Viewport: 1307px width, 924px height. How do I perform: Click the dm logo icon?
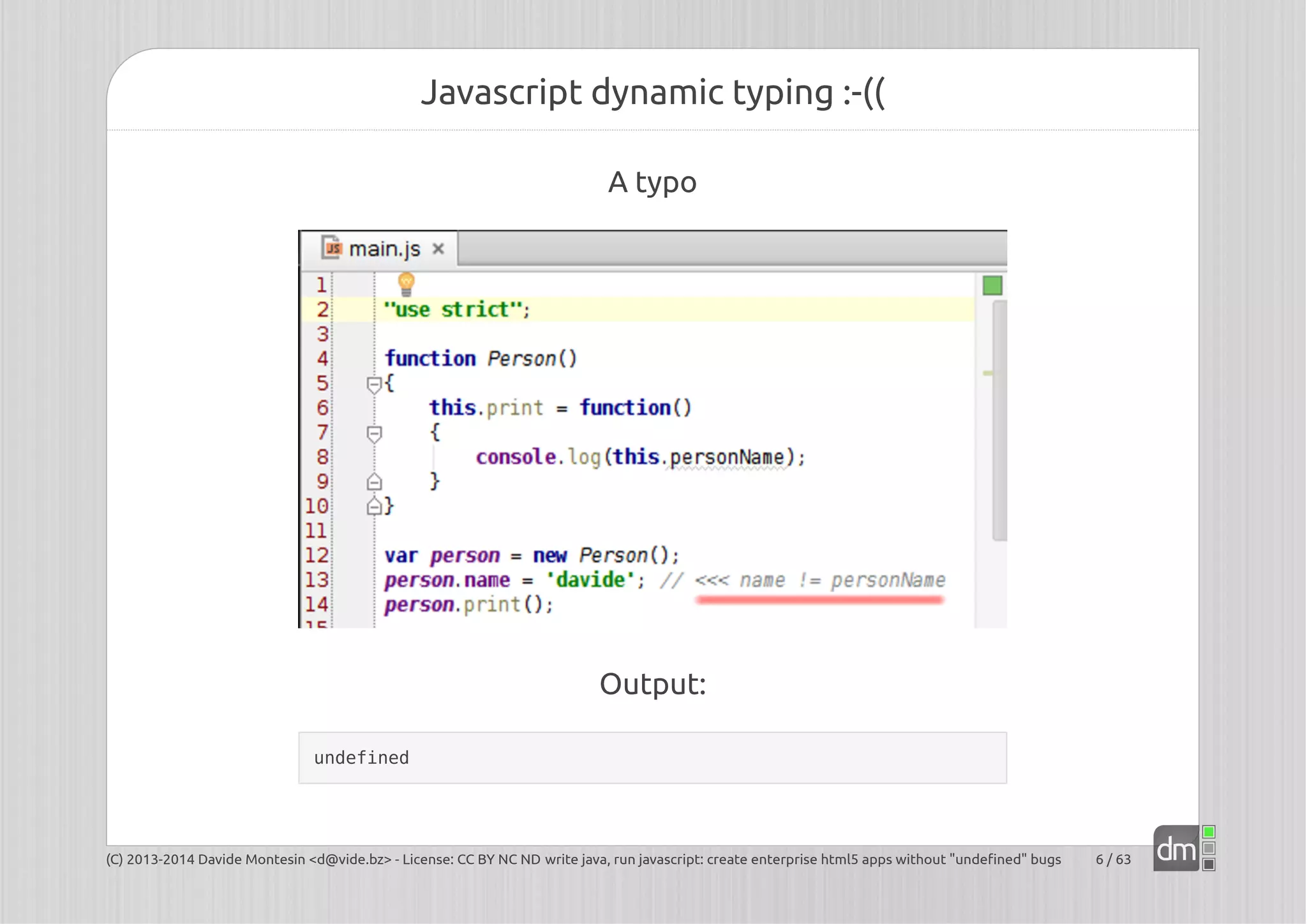(1176, 849)
